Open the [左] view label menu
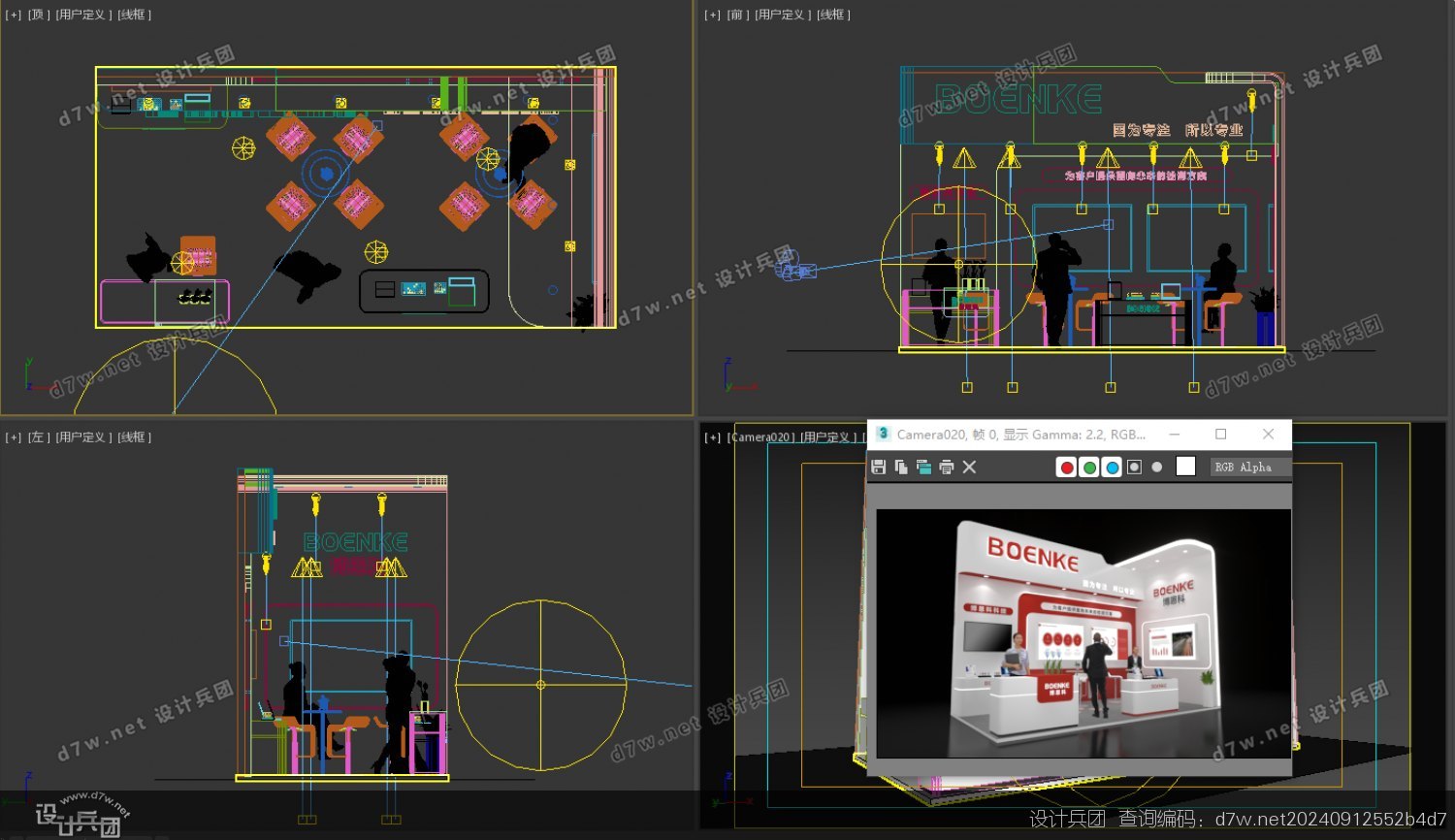This screenshot has height=840, width=1455. [x=39, y=437]
